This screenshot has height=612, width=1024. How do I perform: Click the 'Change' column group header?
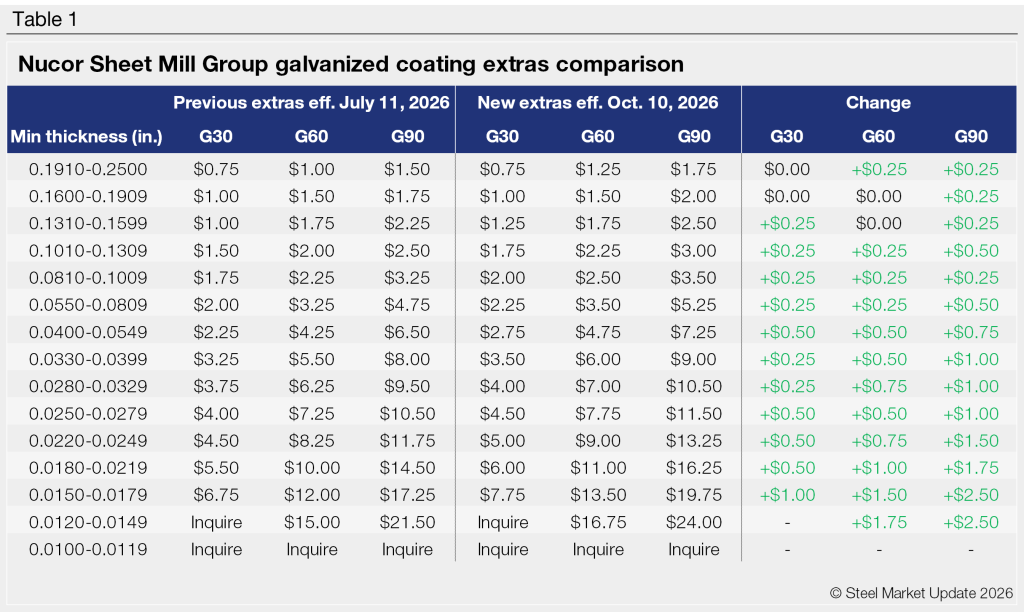[x=878, y=103]
